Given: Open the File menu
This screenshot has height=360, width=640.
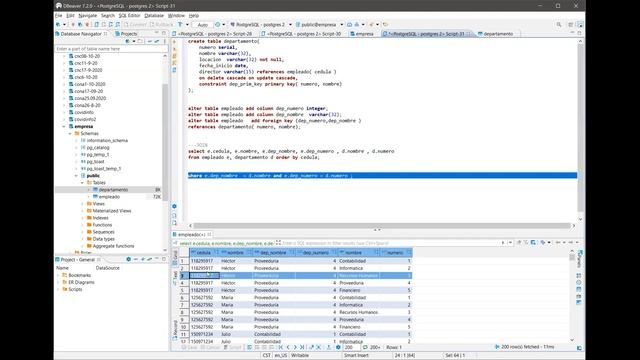Looking at the screenshot, I should [x=59, y=16].
